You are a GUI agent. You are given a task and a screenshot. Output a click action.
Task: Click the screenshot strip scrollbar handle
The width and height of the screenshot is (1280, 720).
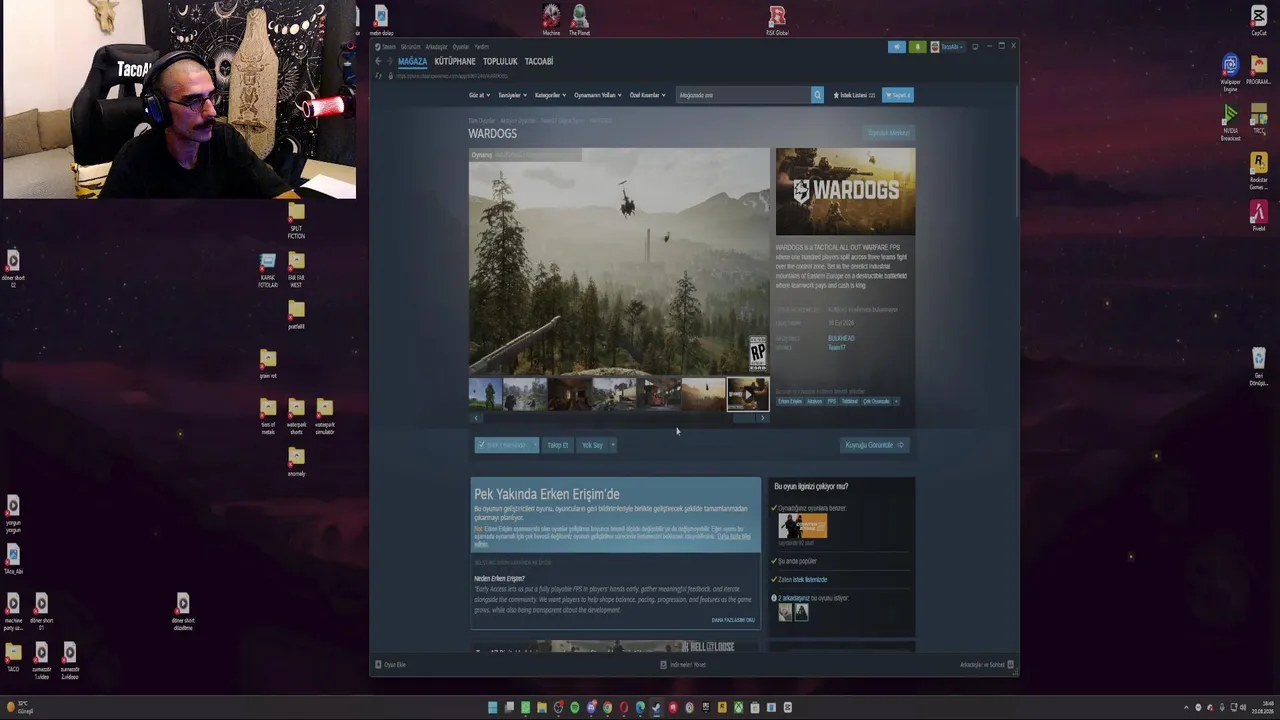coord(745,418)
